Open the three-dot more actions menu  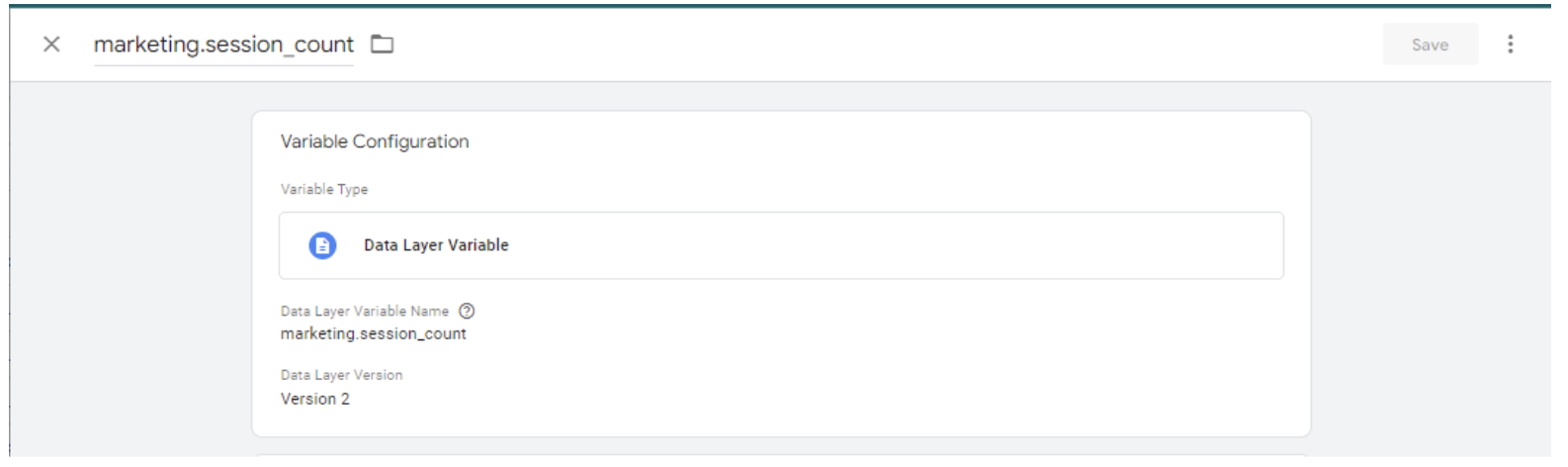[1510, 45]
